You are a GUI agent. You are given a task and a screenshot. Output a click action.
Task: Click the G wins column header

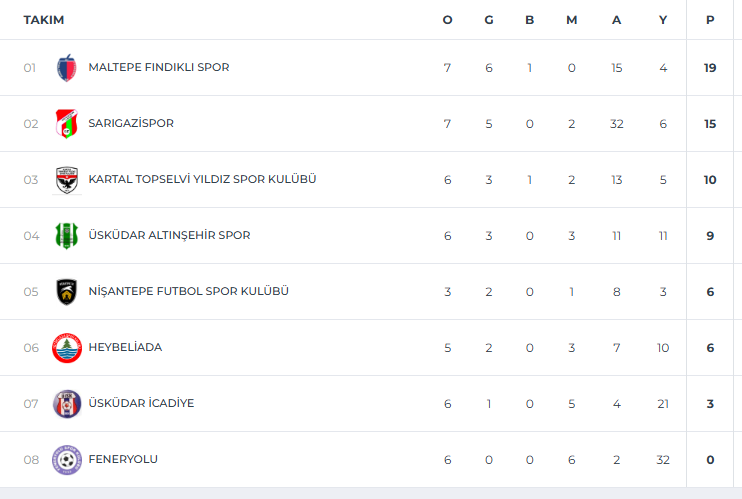click(x=489, y=20)
